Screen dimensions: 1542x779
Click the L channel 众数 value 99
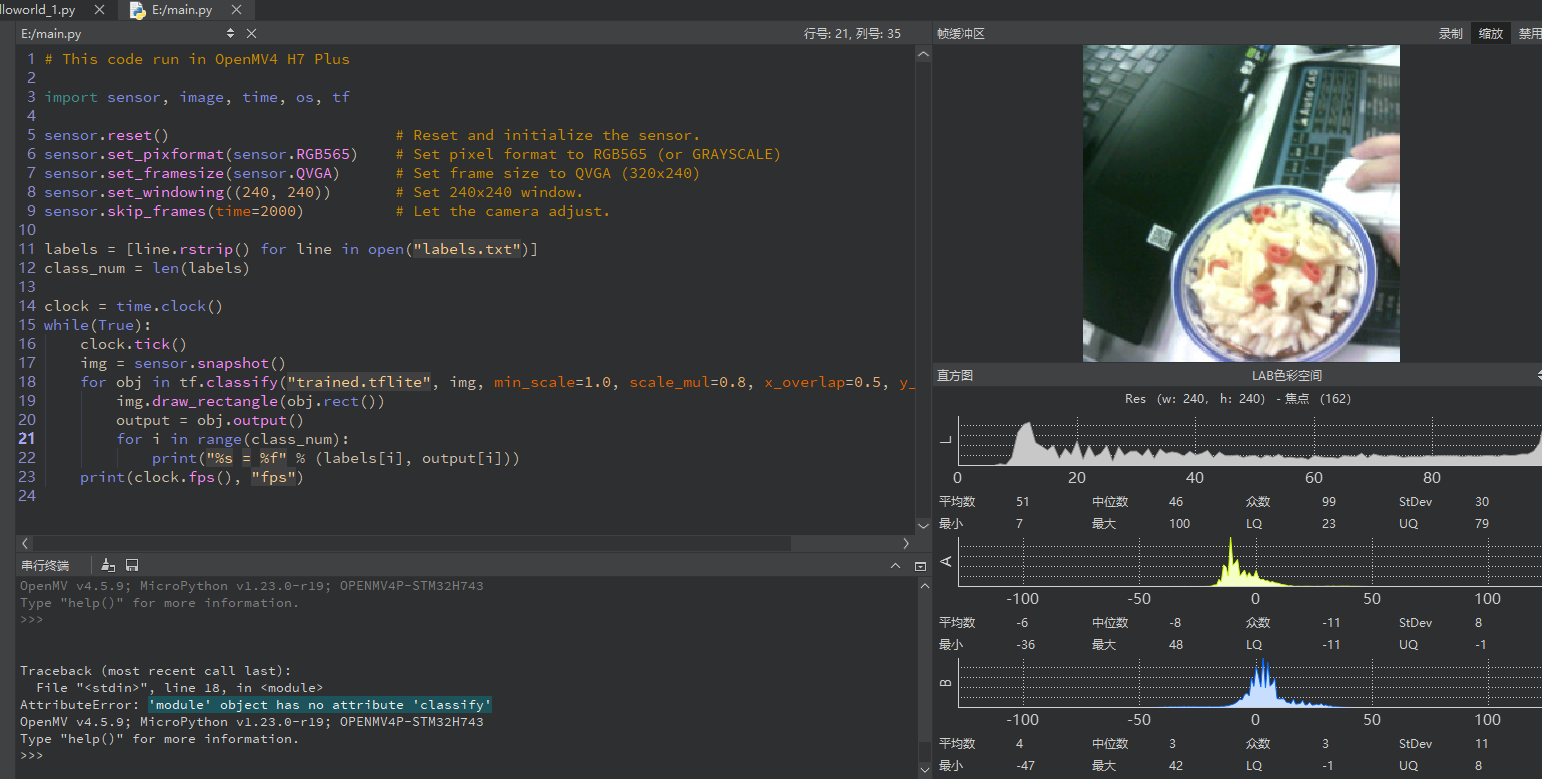point(1328,501)
